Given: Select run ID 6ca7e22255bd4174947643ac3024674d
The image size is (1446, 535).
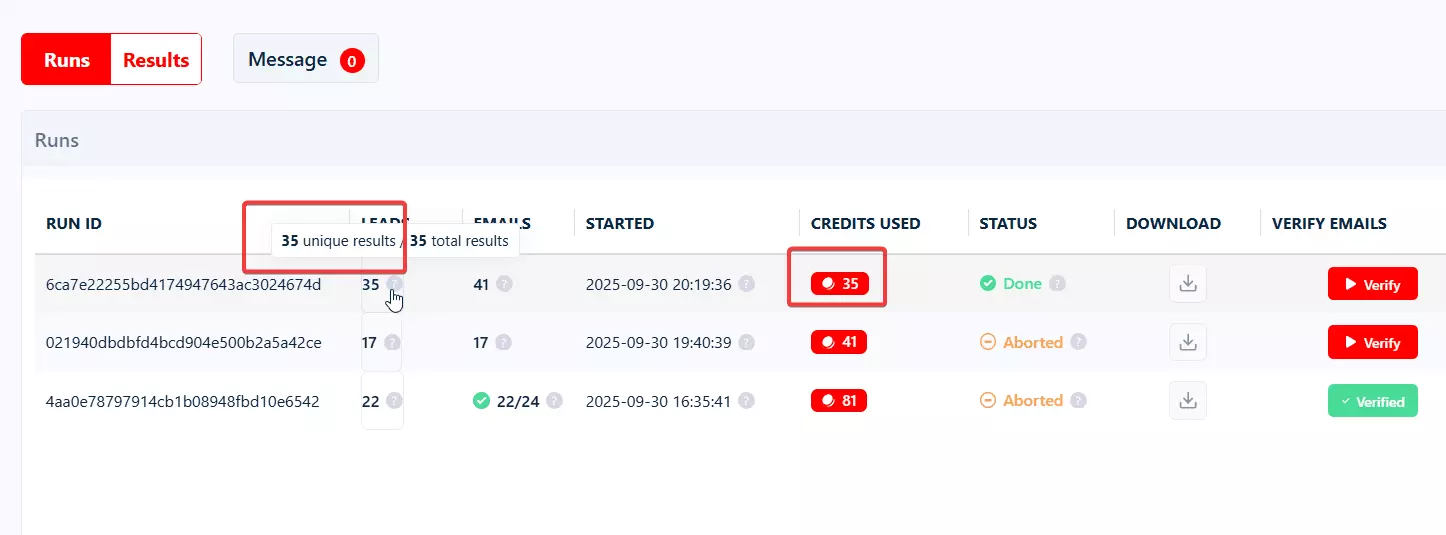Looking at the screenshot, I should [x=184, y=284].
